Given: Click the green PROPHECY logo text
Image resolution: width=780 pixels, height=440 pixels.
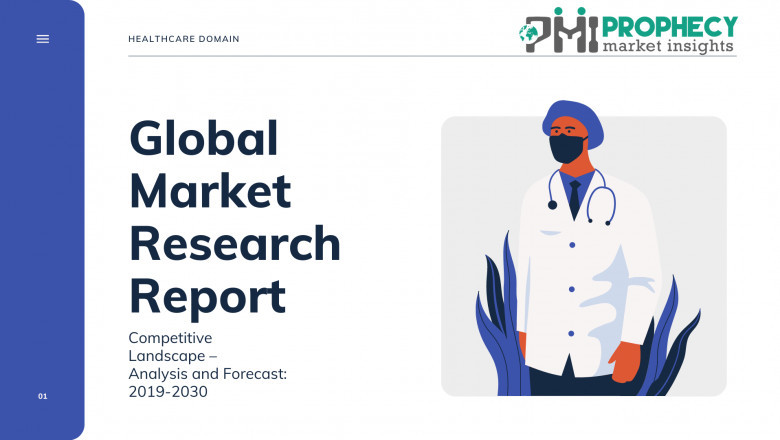Looking at the screenshot, I should point(670,26).
